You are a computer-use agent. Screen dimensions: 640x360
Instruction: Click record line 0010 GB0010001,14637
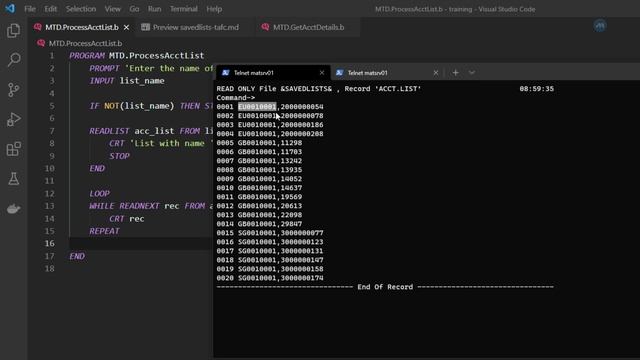259,188
